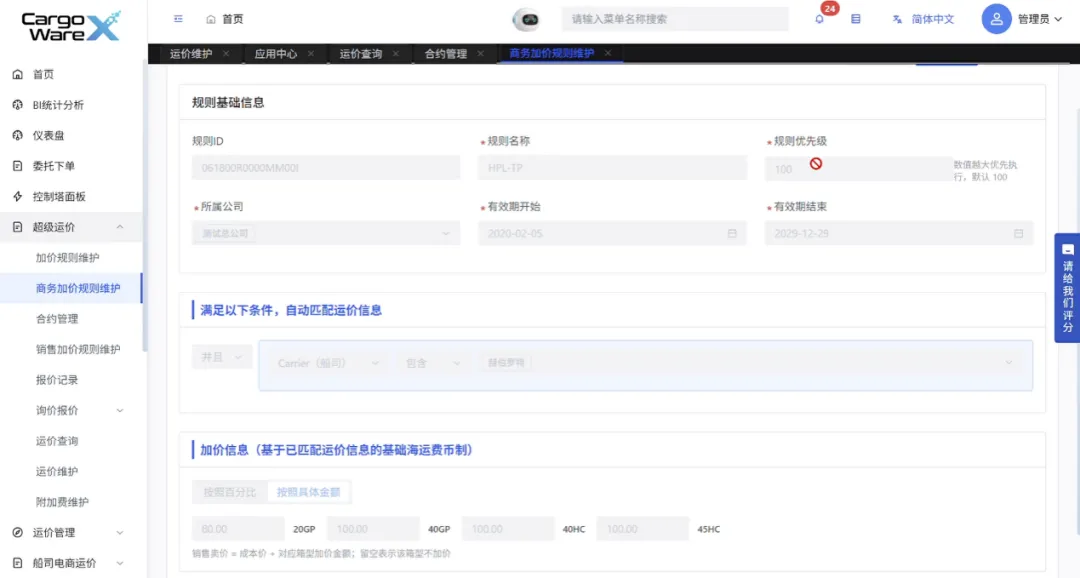Open calendar icon for 有效期结束
The image size is (1080, 578).
[x=1019, y=234]
